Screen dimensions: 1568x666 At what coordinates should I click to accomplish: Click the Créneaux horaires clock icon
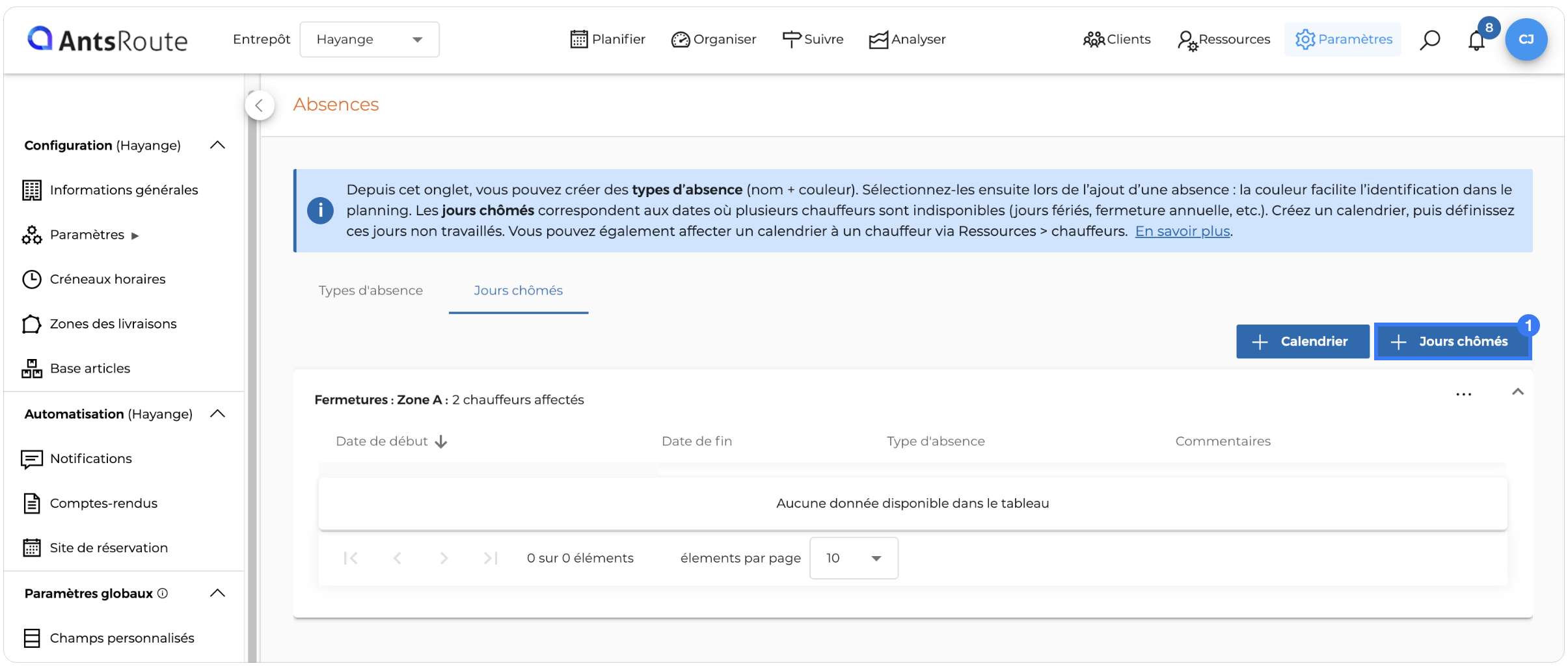point(31,279)
